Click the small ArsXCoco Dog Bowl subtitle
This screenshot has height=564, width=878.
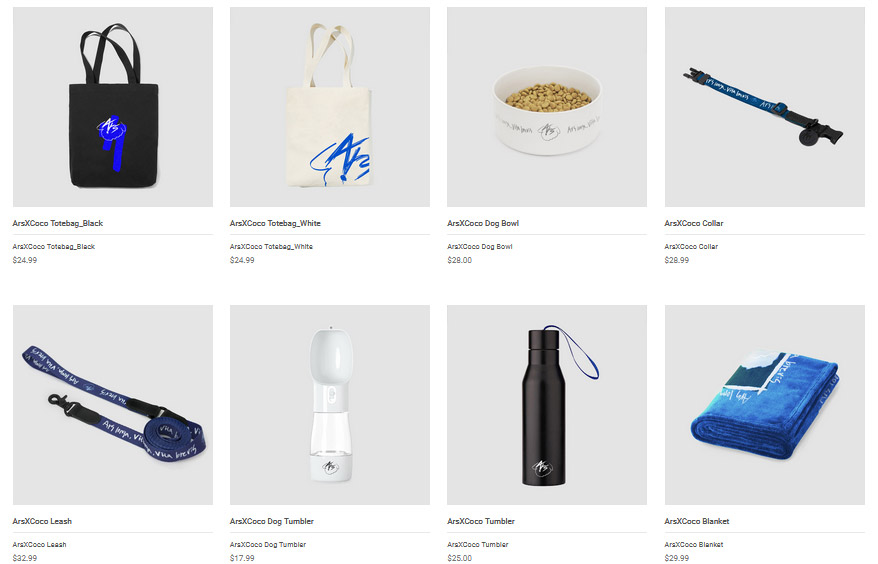pyautogui.click(x=479, y=246)
